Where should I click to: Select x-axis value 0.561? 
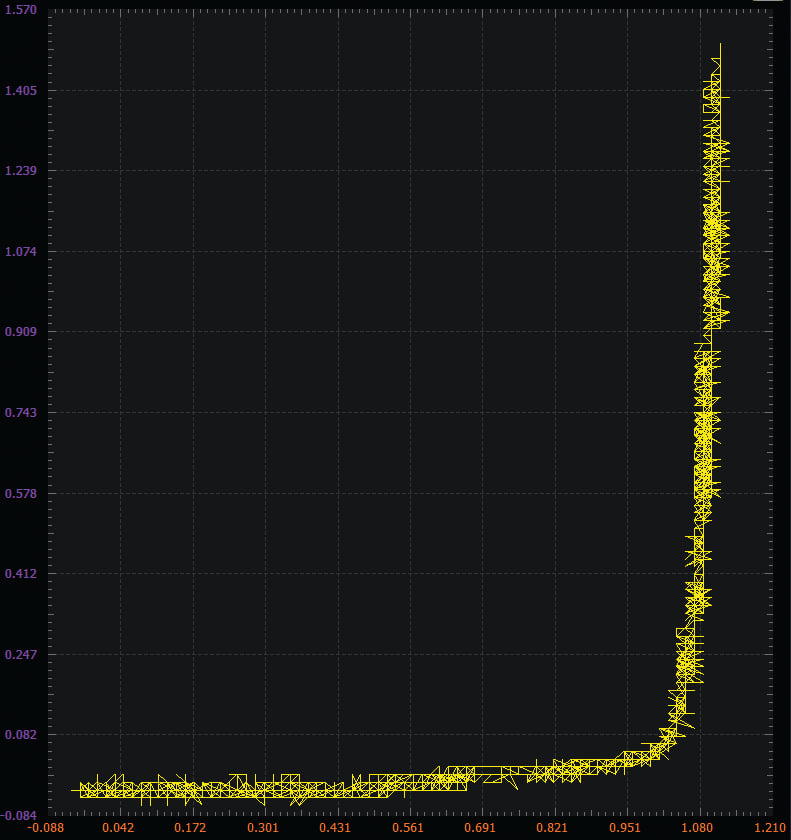click(x=408, y=828)
